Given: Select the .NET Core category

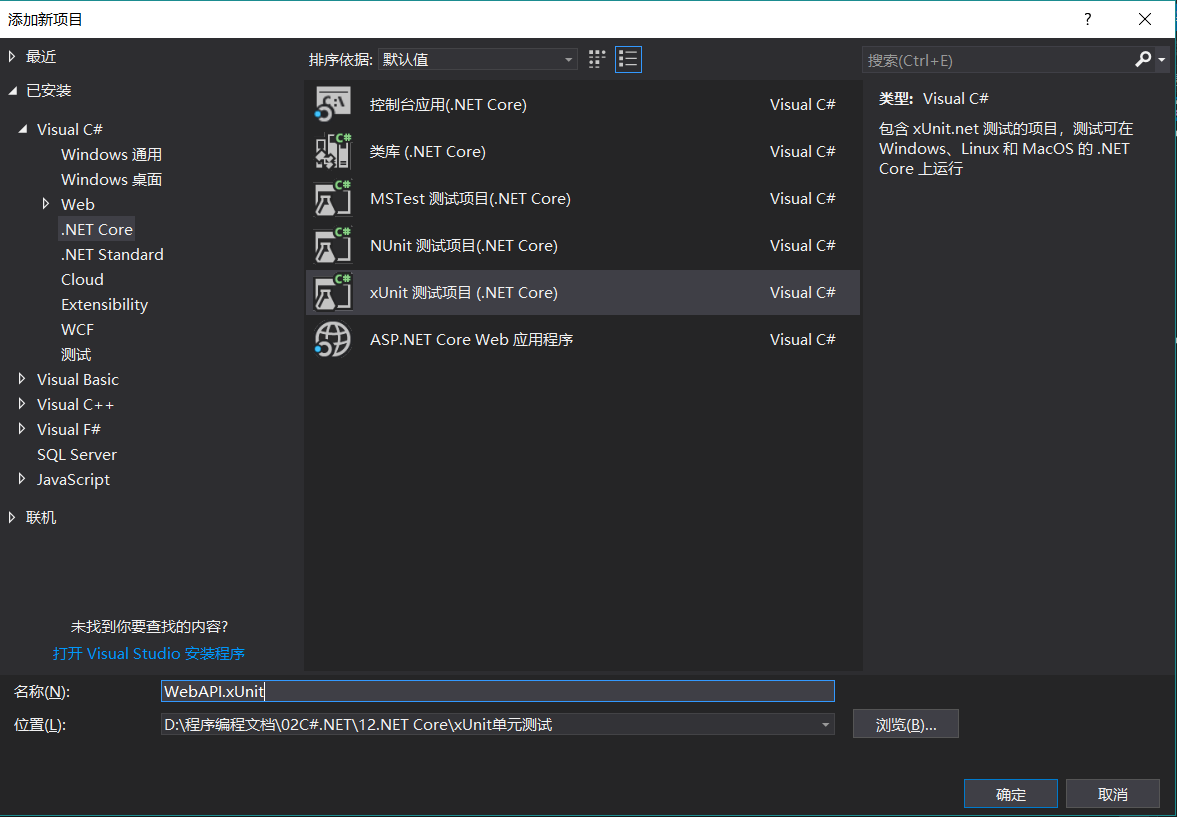Looking at the screenshot, I should click(97, 230).
